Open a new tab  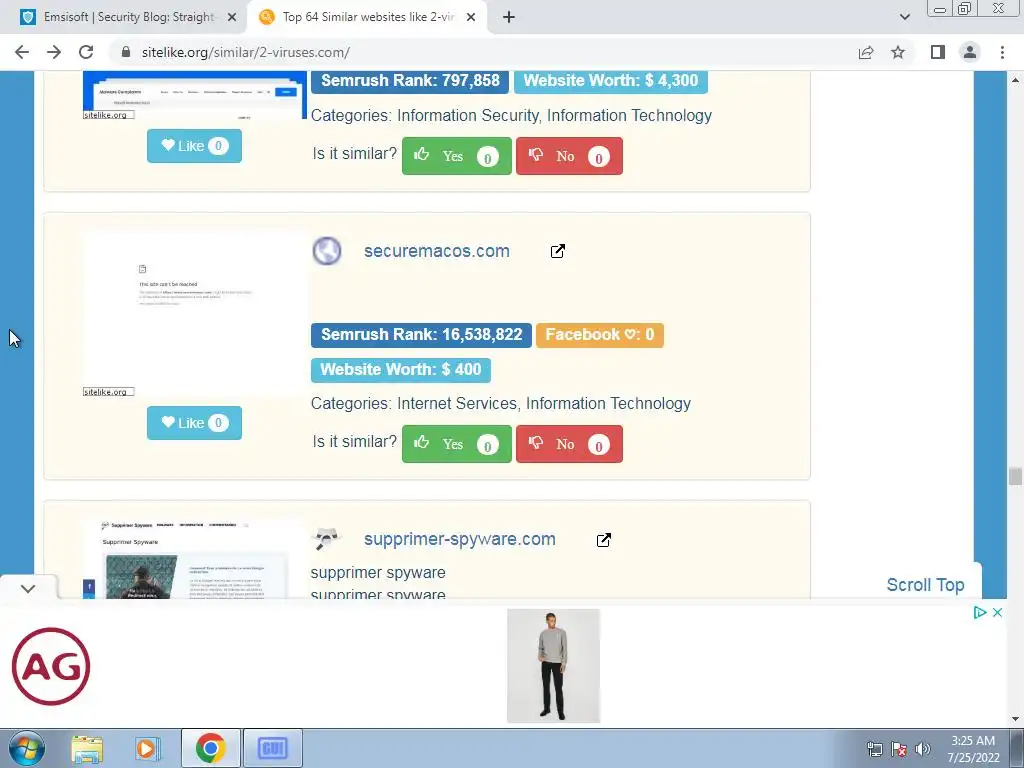tap(509, 18)
